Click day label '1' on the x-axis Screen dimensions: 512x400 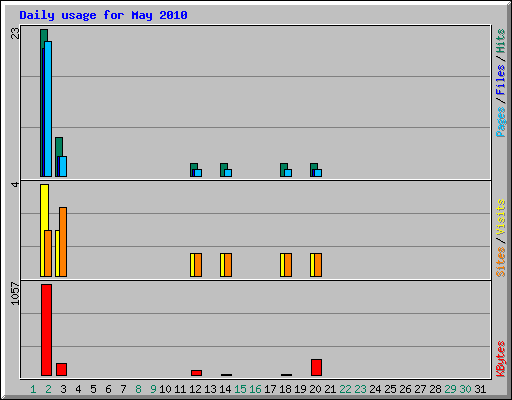coord(33,389)
